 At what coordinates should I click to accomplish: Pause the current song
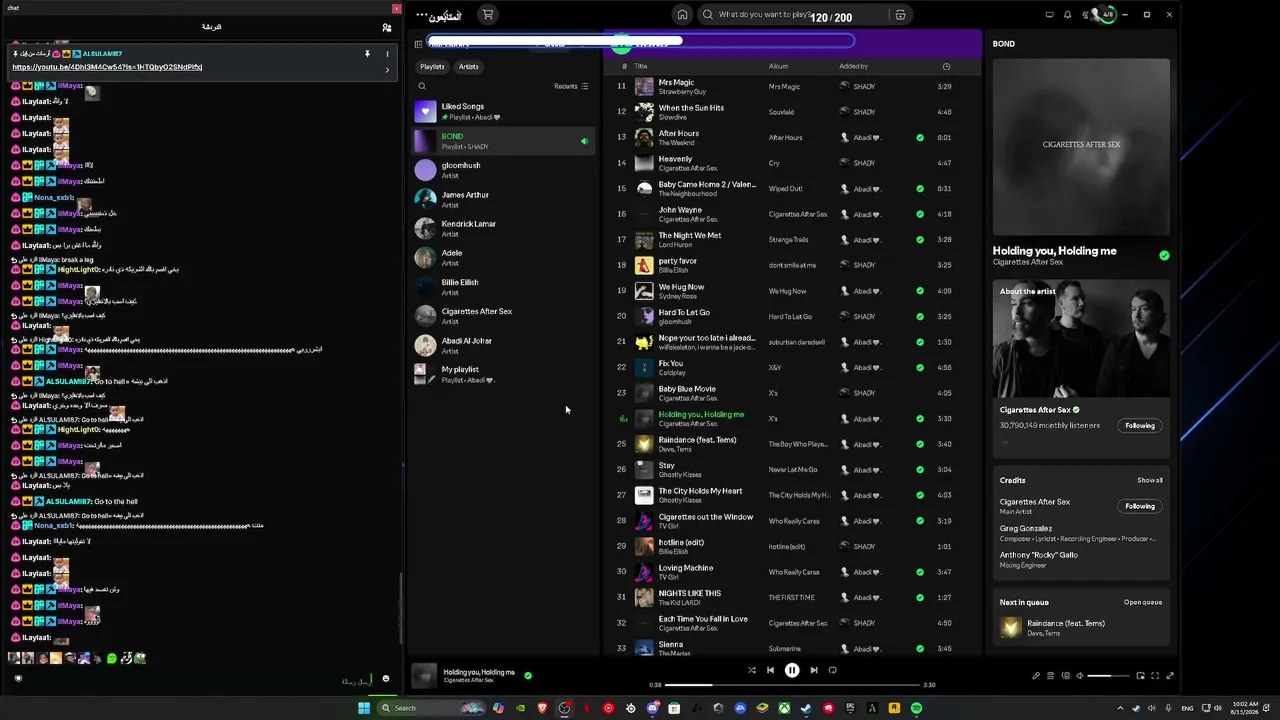[x=792, y=670]
